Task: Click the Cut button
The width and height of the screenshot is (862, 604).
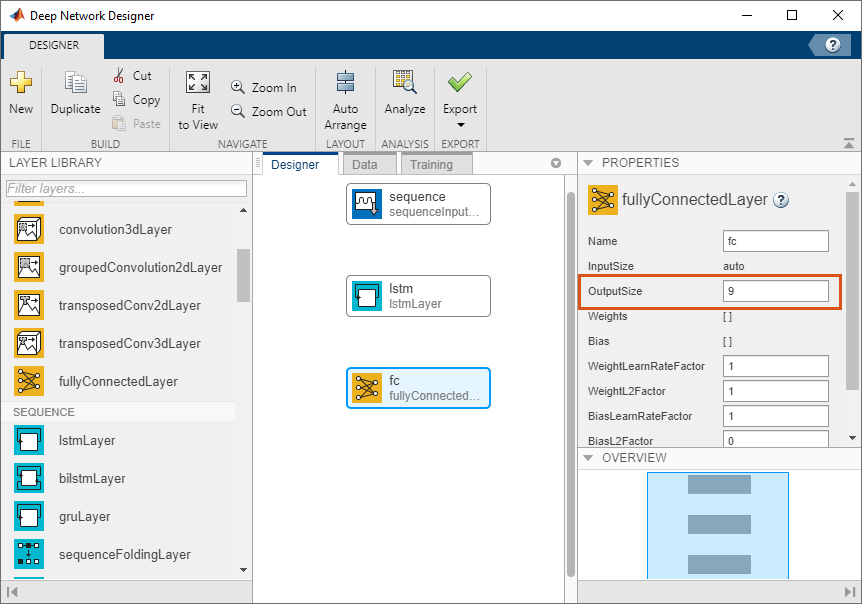Action: click(133, 76)
